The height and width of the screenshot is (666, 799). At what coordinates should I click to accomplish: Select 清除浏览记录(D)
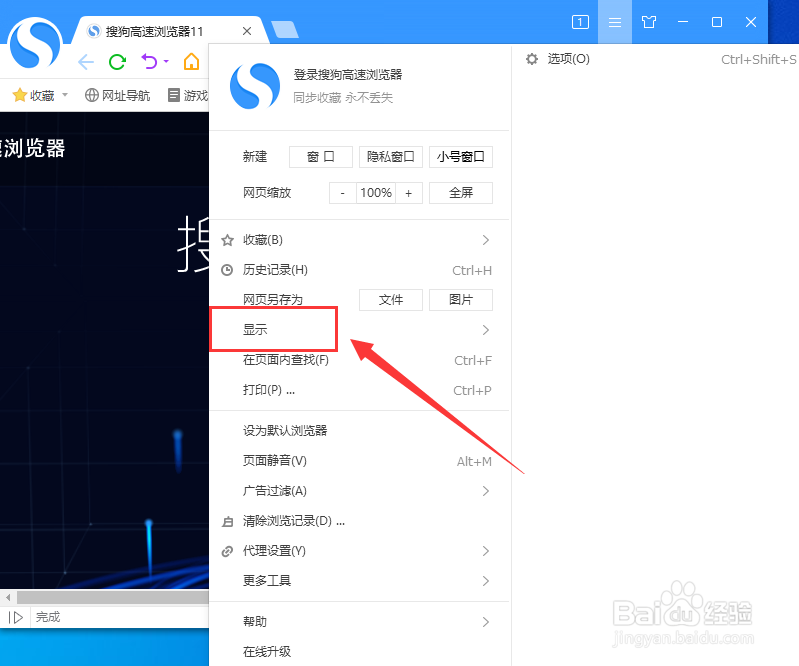[x=359, y=521]
